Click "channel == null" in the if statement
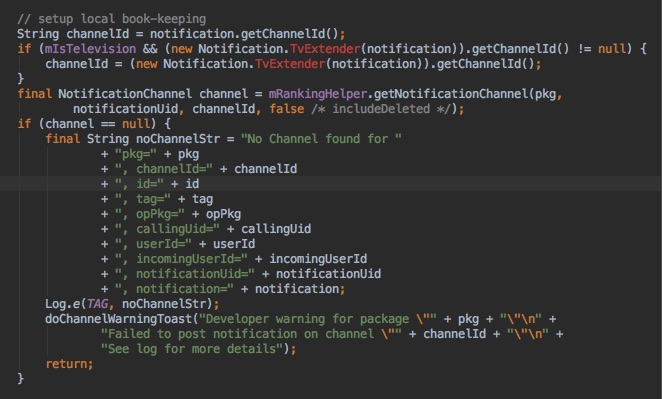Viewport: 662px width, 399px height. (x=98, y=124)
